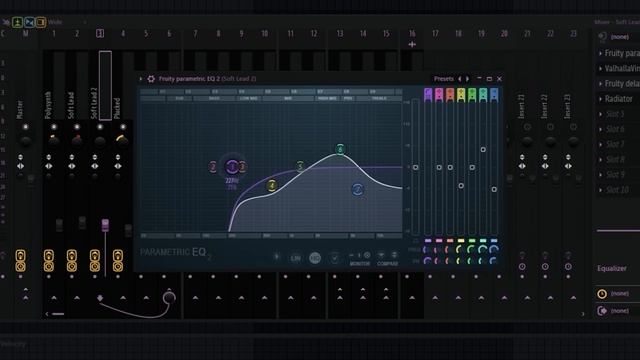
Task: Click the audio output icon in mixer side panel
Action: pos(602,311)
